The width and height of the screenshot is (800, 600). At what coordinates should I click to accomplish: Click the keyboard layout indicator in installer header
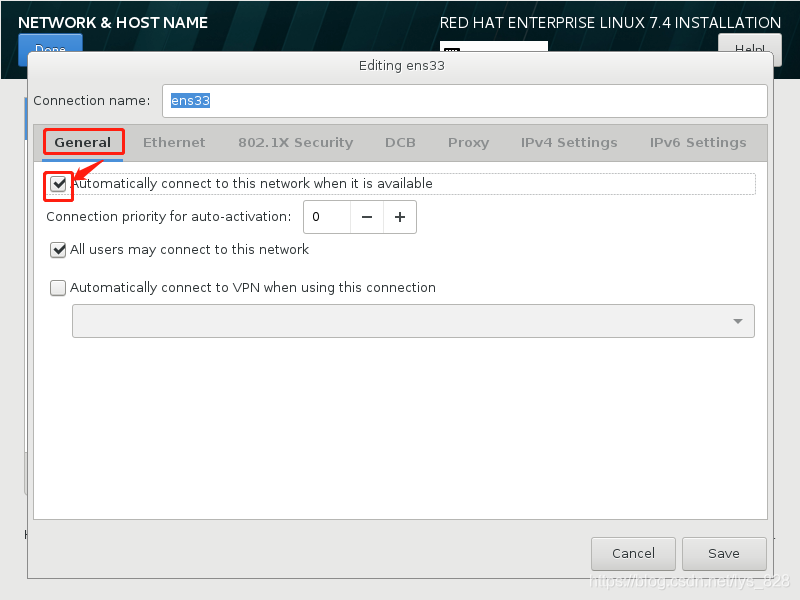(493, 46)
